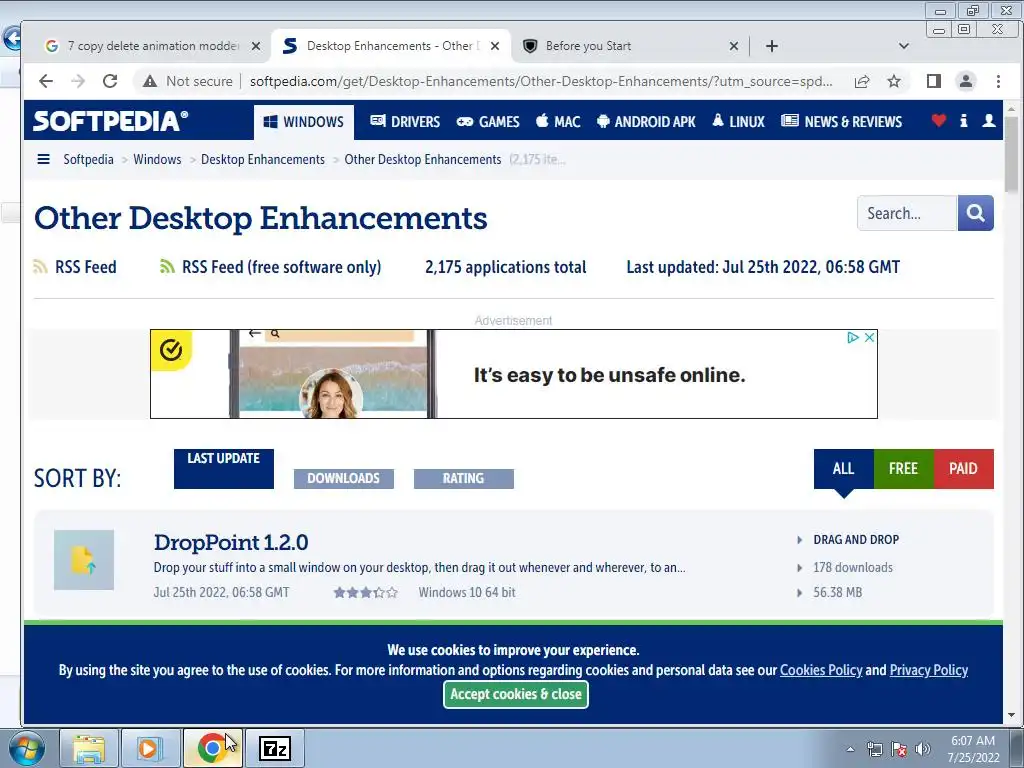The width and height of the screenshot is (1024, 768).
Task: Open the DropPoint 1.2.0 title
Action: (x=231, y=542)
